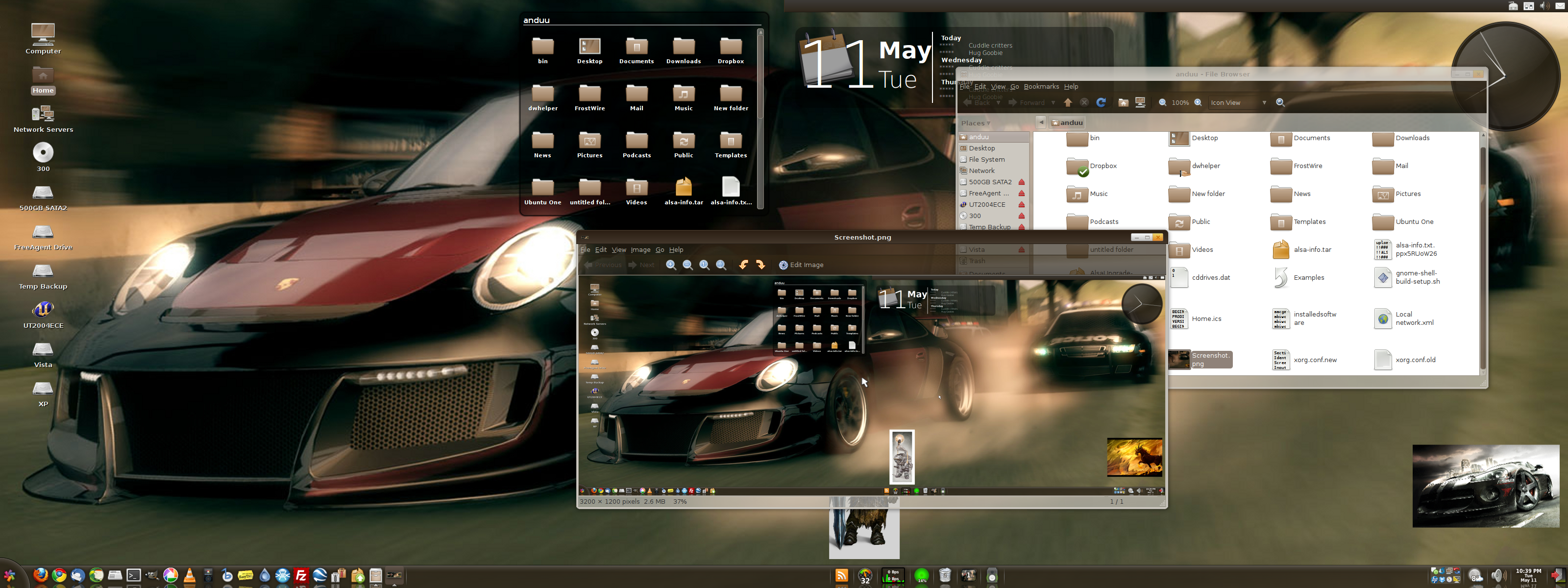Rotate image left in the image viewer
The height and width of the screenshot is (588, 1568).
pyautogui.click(x=743, y=265)
